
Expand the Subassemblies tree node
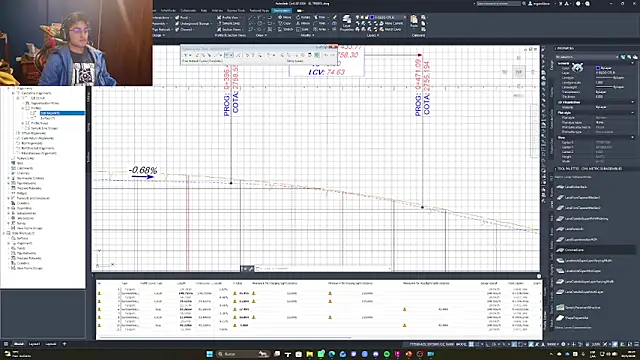click(x=9, y=213)
